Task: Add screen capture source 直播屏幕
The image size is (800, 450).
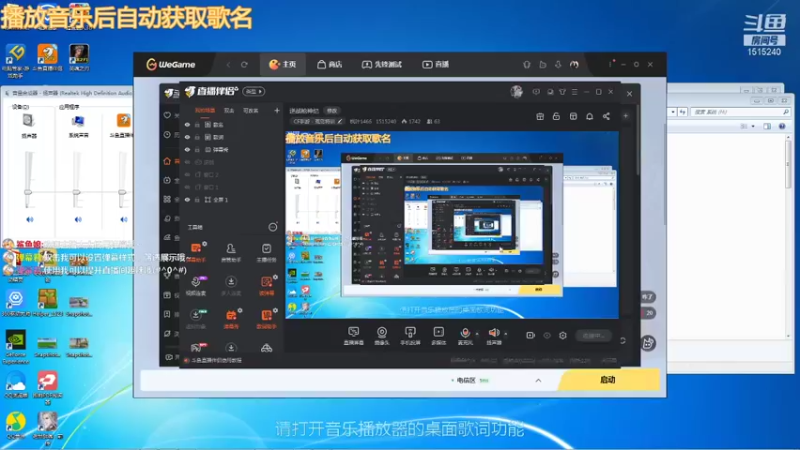Action: pyautogui.click(x=353, y=336)
